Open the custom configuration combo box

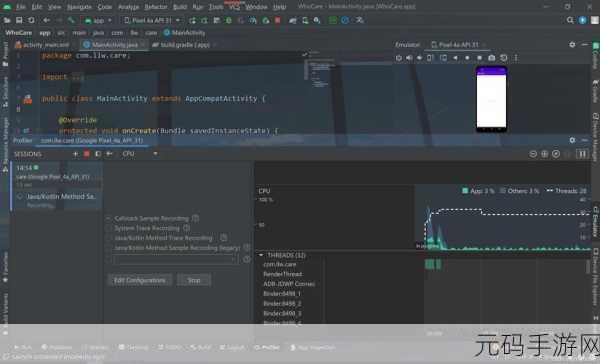pyautogui.click(x=175, y=259)
